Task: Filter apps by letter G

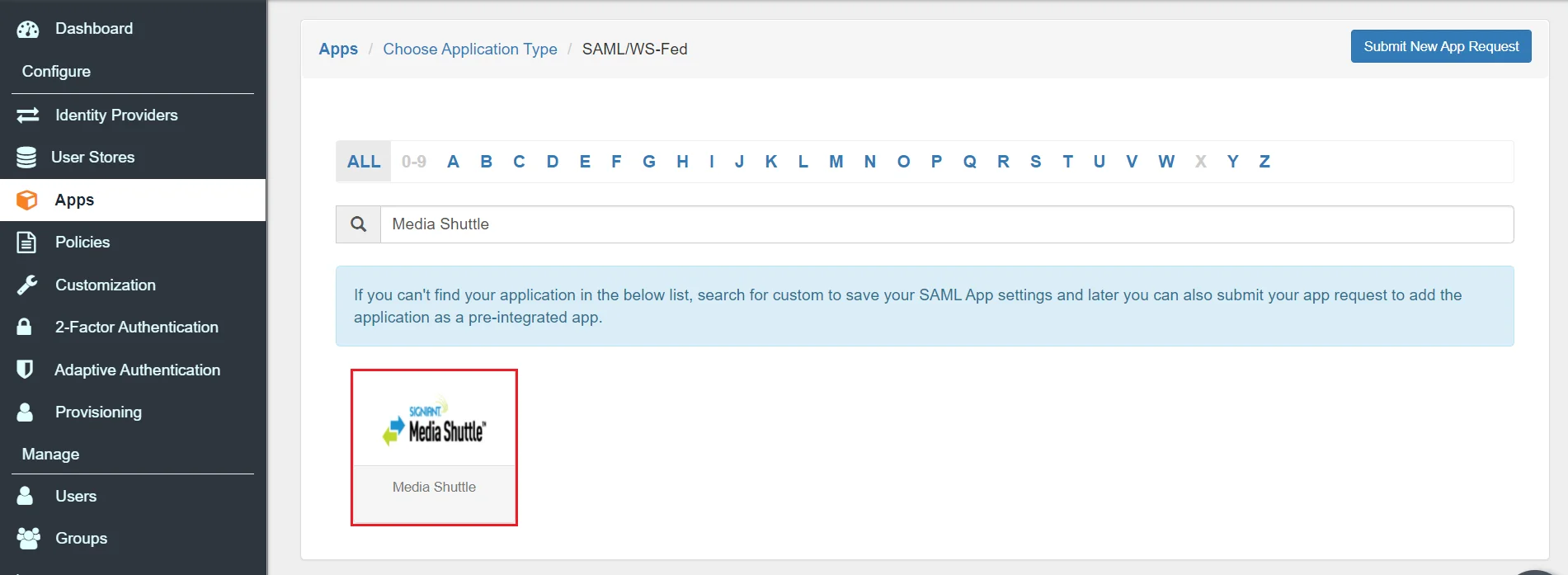Action: (x=649, y=162)
